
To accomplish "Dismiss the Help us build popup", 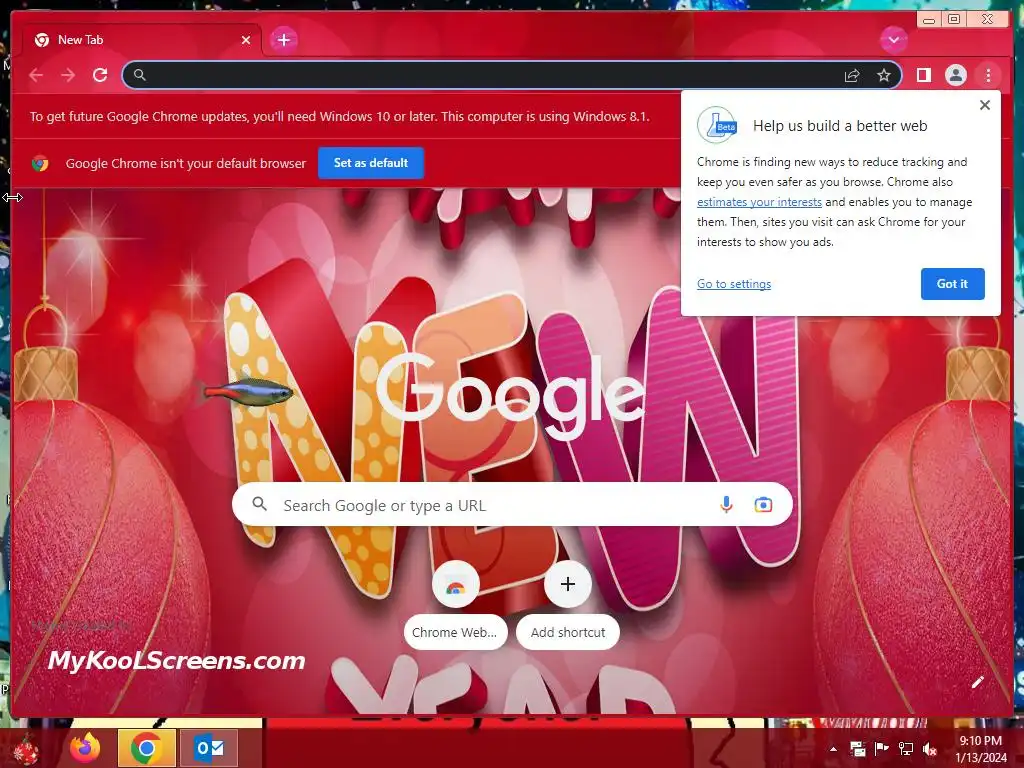I will (x=985, y=104).
